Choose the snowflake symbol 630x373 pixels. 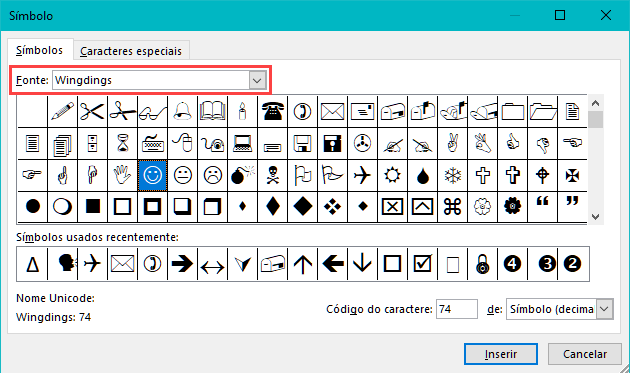[452, 175]
